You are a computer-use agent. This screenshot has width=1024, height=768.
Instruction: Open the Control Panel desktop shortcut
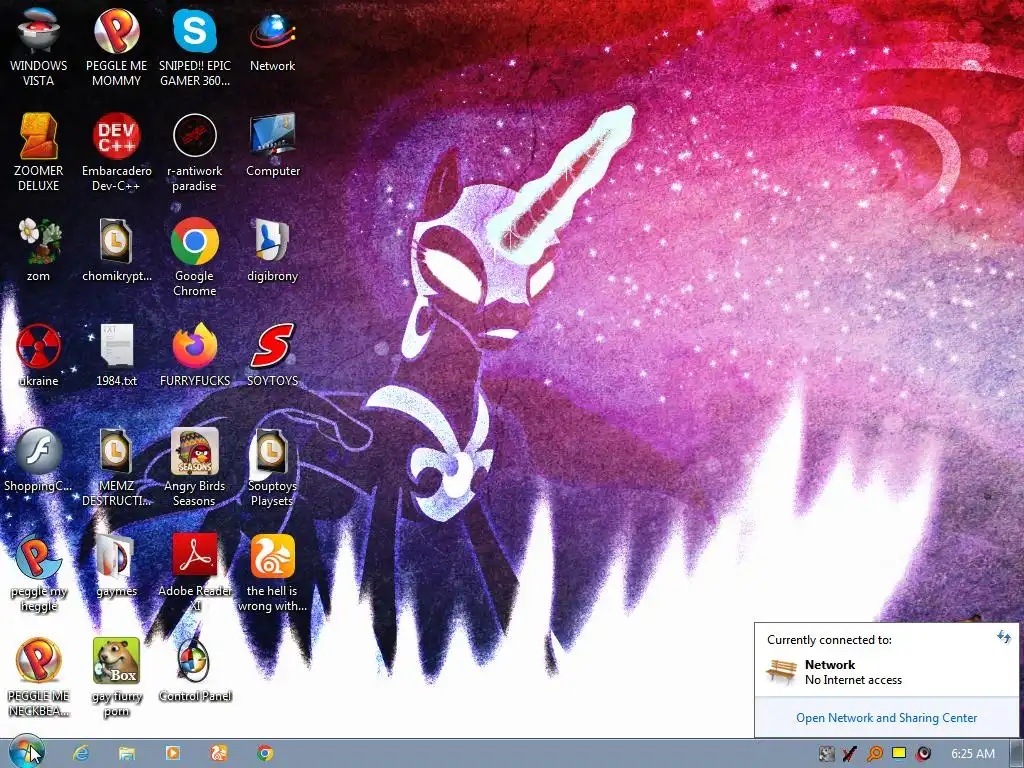pyautogui.click(x=195, y=670)
